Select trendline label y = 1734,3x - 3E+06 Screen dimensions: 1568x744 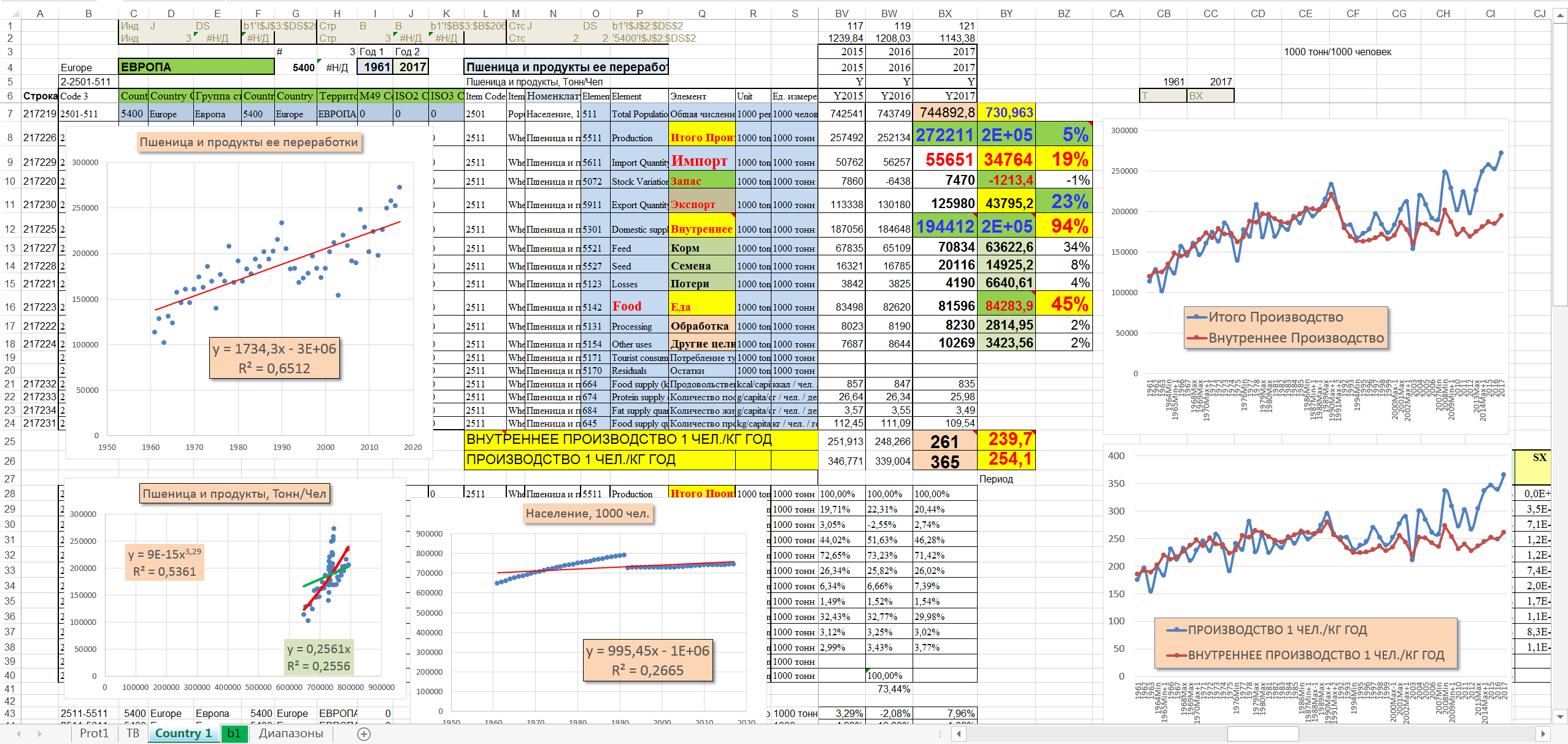pos(274,349)
